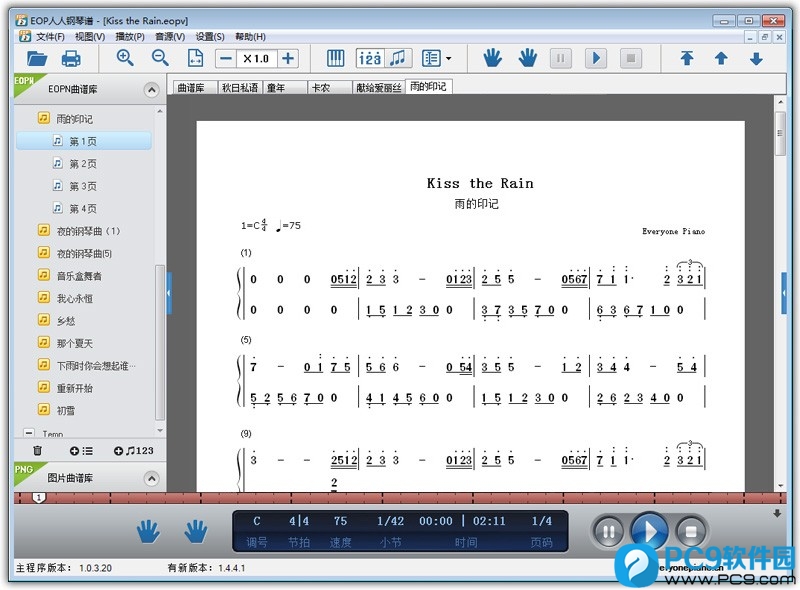Image resolution: width=800 pixels, height=590 pixels.
Task: Open the 文件(F) menu
Action: pos(50,37)
